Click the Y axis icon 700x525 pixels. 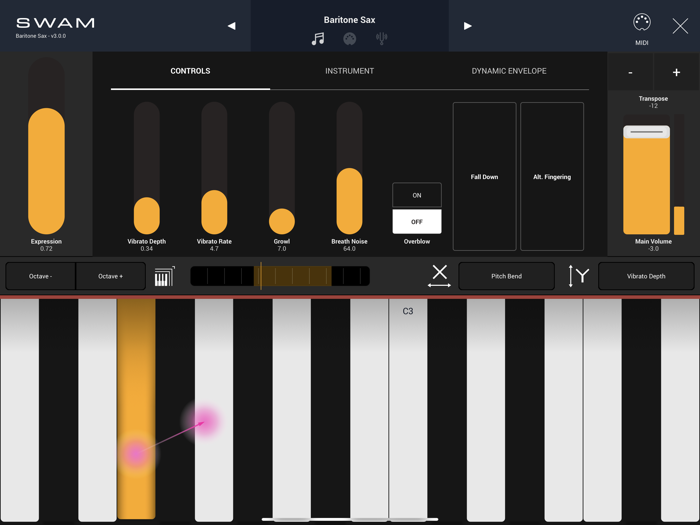(578, 276)
